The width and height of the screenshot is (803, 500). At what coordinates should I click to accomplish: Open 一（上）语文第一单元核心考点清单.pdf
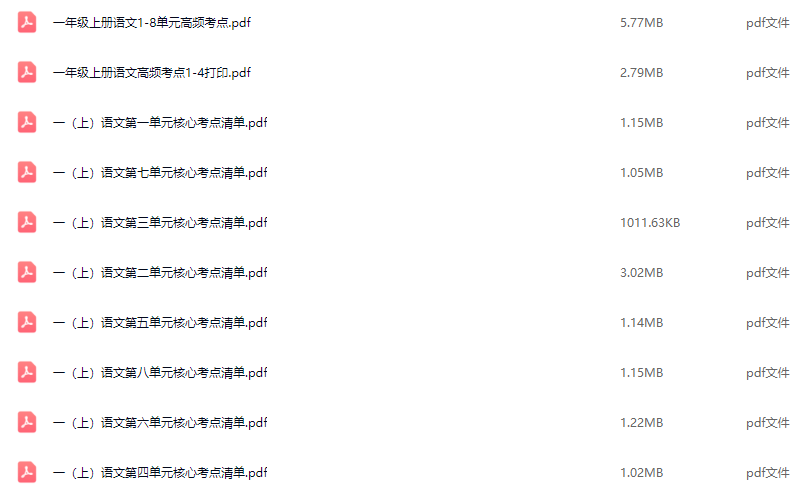(x=160, y=123)
